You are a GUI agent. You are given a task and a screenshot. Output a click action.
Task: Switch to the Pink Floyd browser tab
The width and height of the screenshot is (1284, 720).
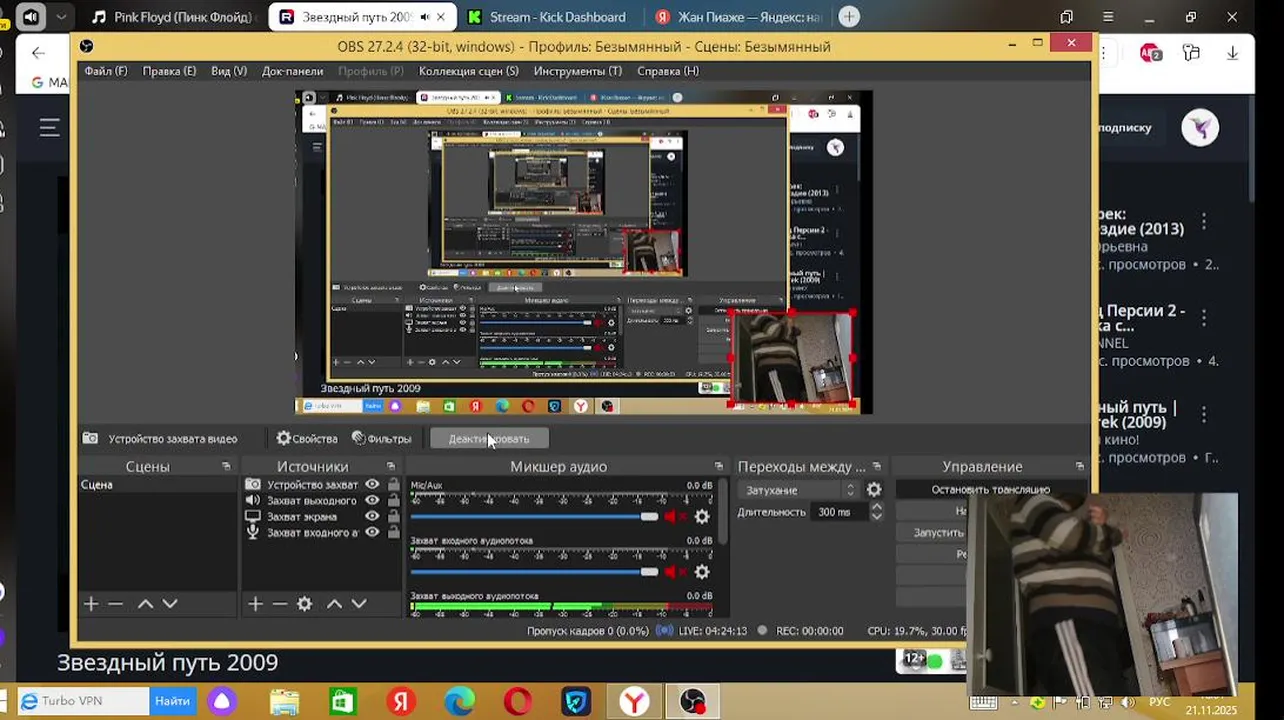[172, 16]
